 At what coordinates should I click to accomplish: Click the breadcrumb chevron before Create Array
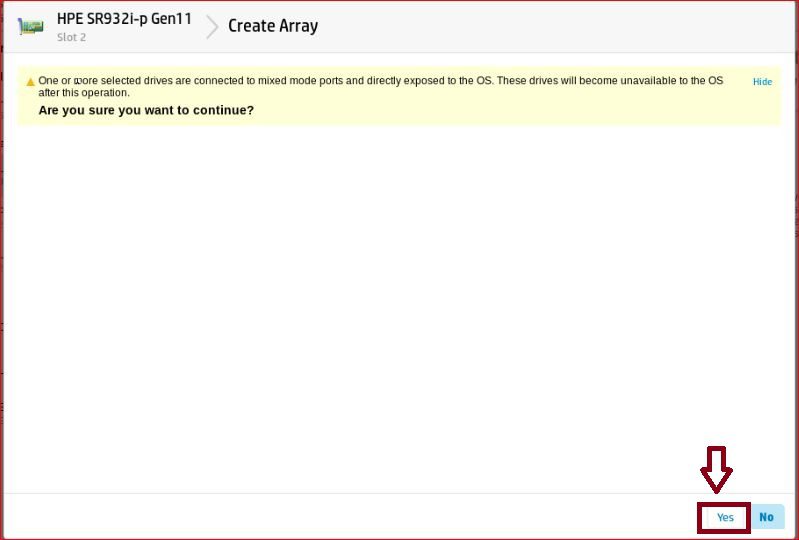(x=212, y=27)
